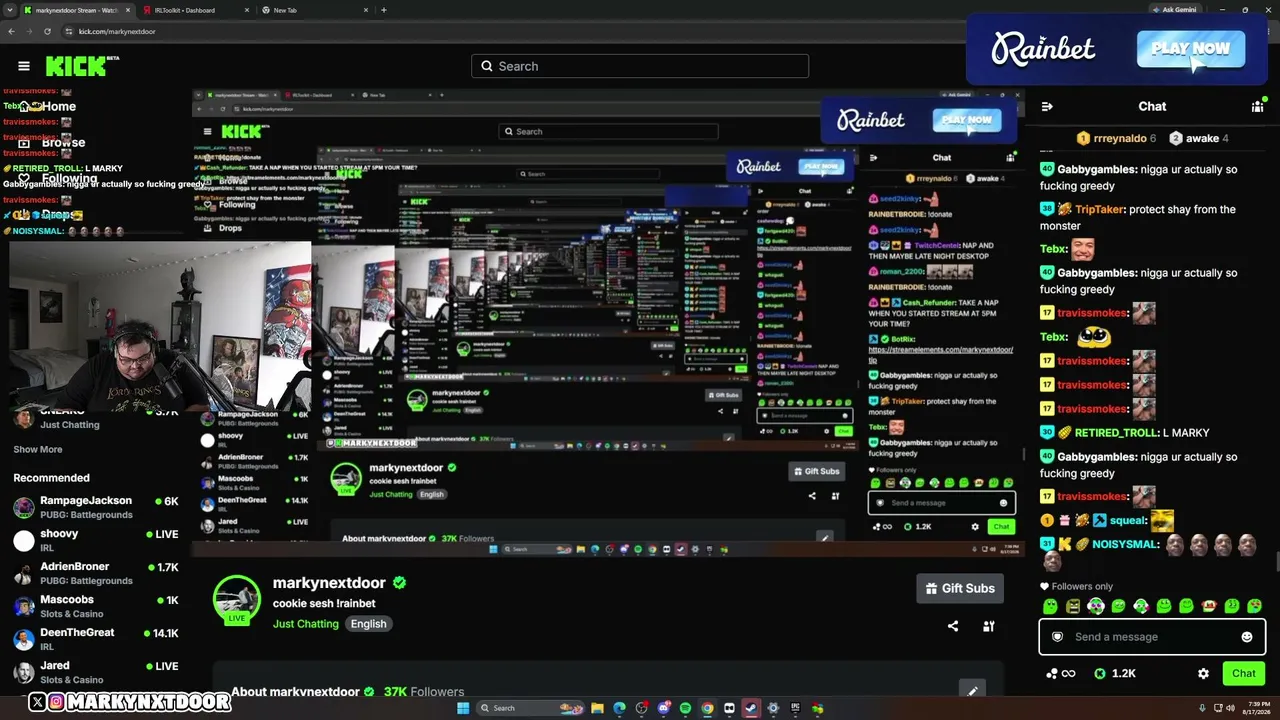Open the Kicks balance 1.2K icon
This screenshot has width=1280, height=720.
tap(1115, 674)
